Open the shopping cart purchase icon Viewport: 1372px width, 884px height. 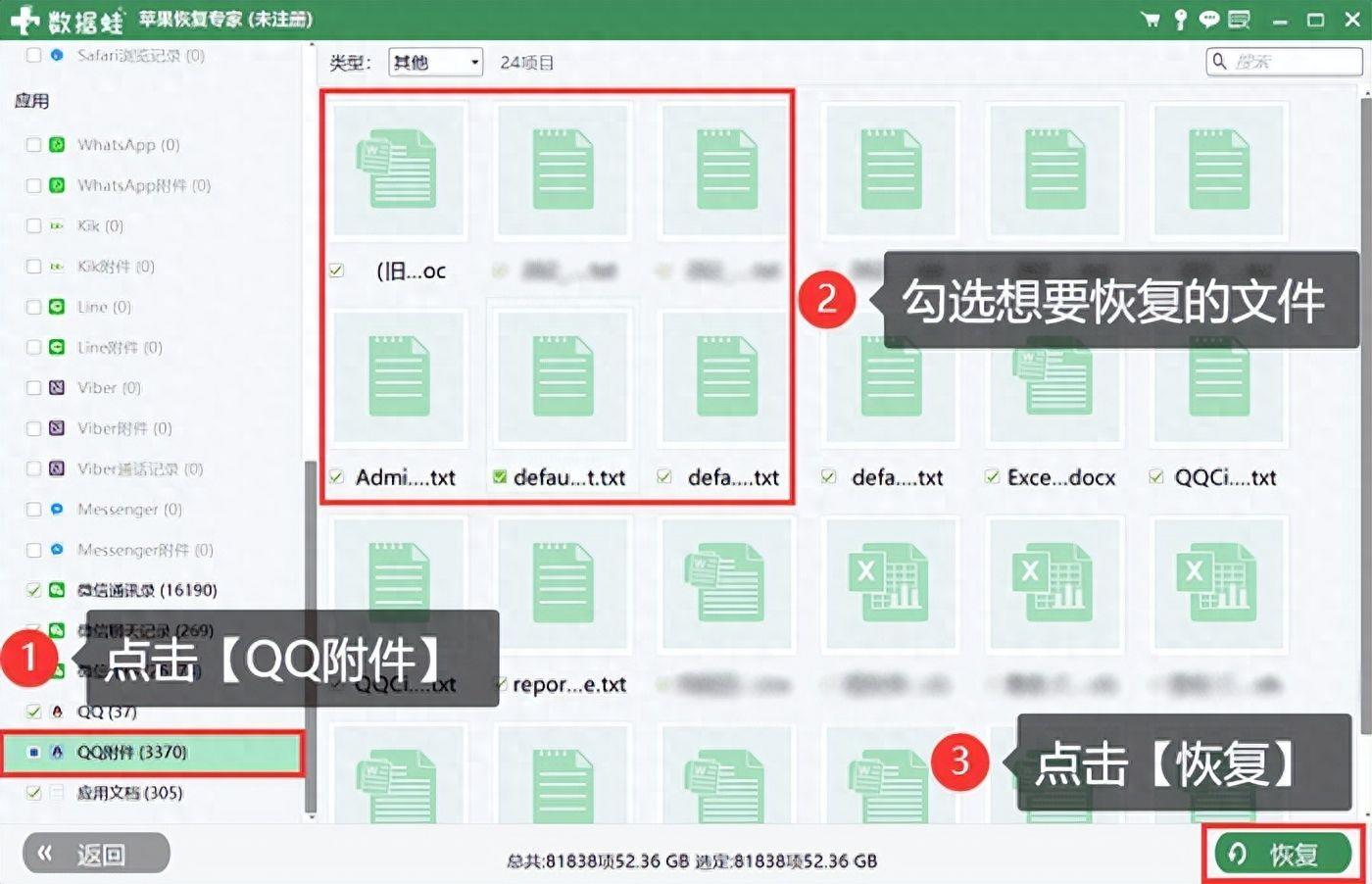(1151, 20)
